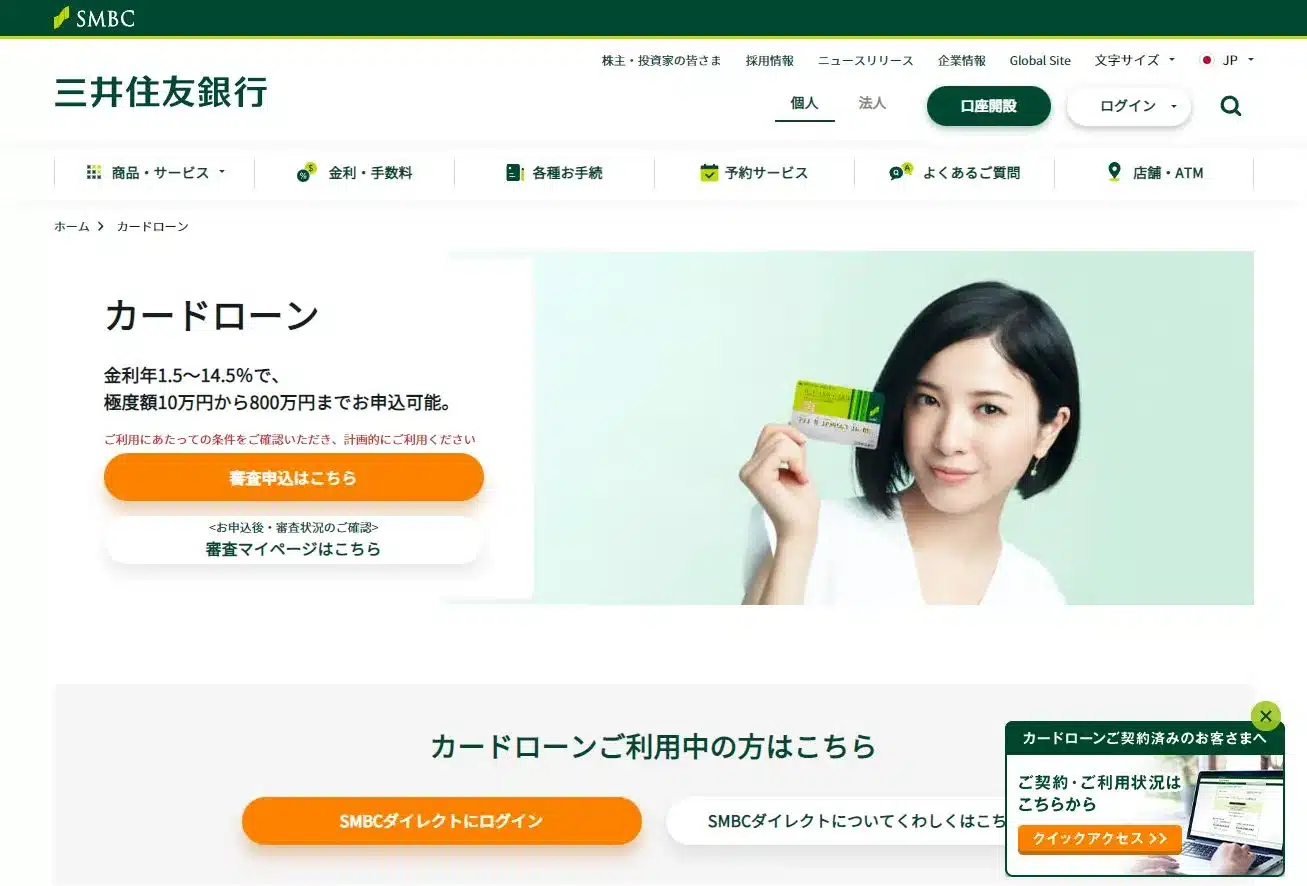Click the SMBC logo in top bar

point(94,18)
